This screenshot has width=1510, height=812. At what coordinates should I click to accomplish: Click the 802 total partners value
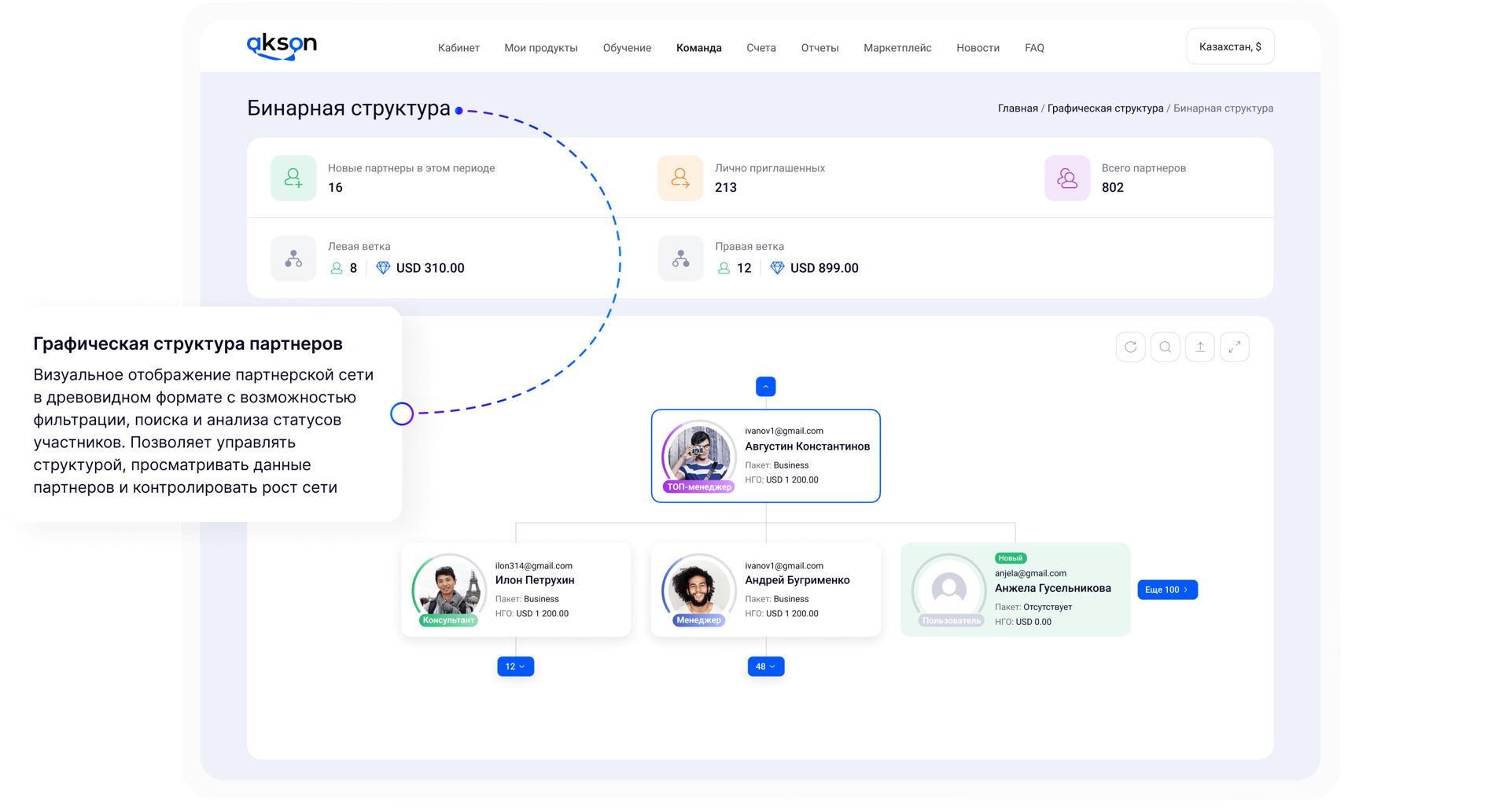[1112, 188]
